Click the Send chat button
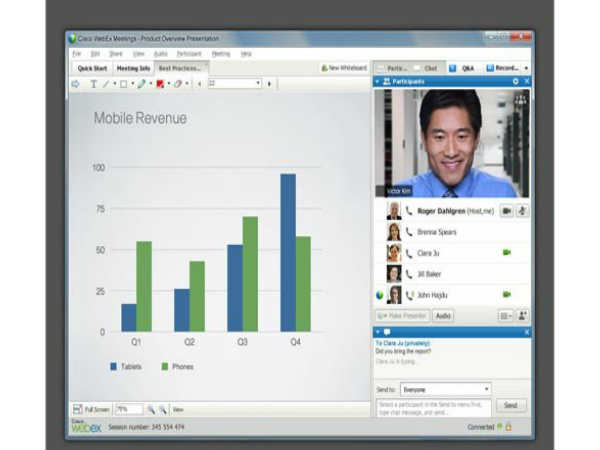Image resolution: width=600 pixels, height=450 pixels. (511, 405)
